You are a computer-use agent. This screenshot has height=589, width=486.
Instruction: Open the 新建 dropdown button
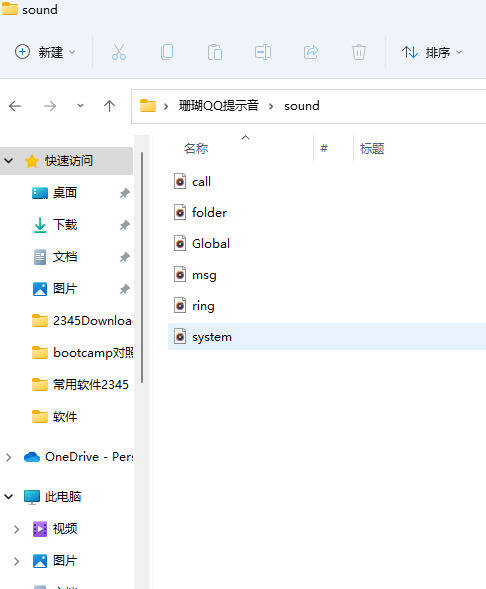45,52
